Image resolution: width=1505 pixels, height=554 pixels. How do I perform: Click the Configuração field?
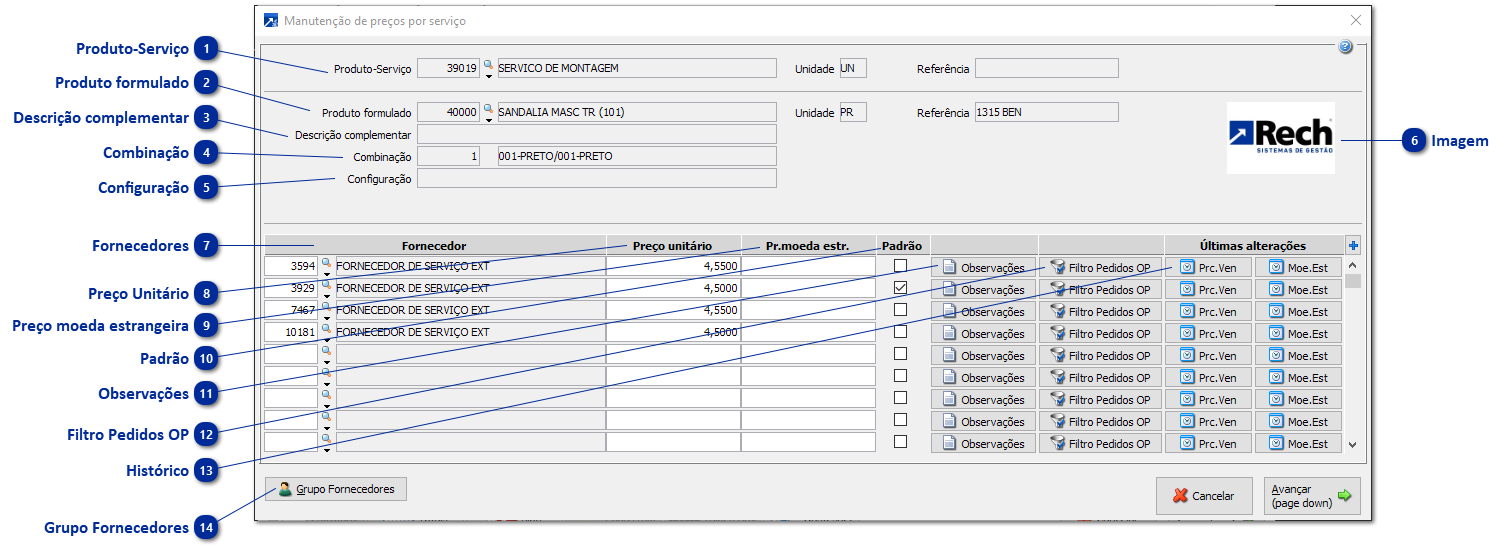pos(596,178)
